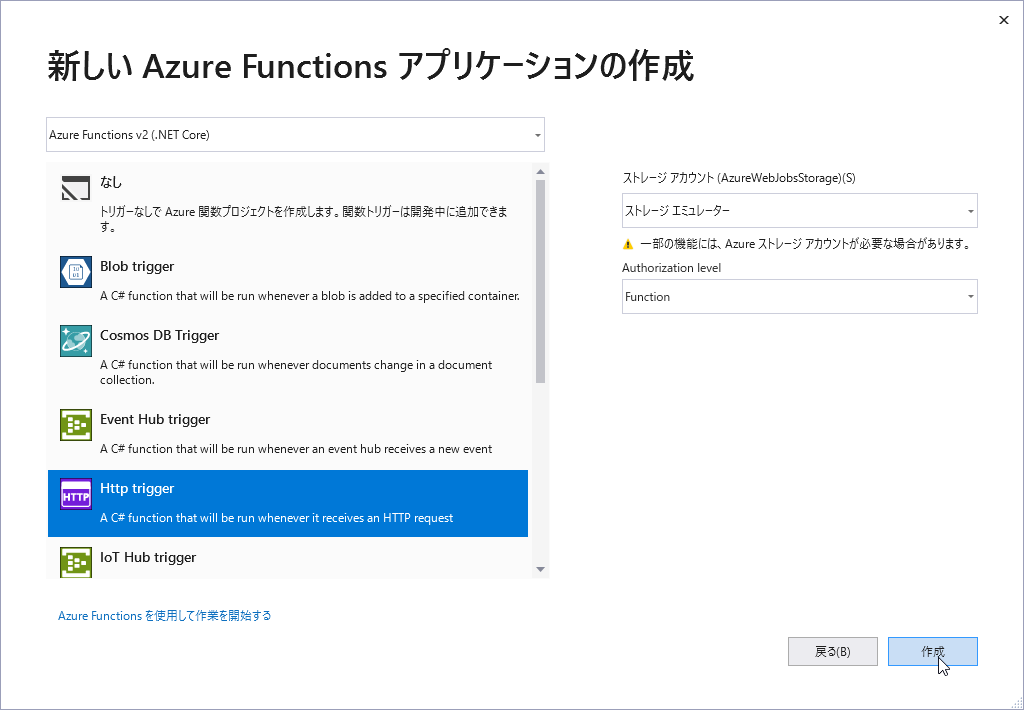
Task: Click the Http trigger description about HTTP request
Action: (276, 518)
